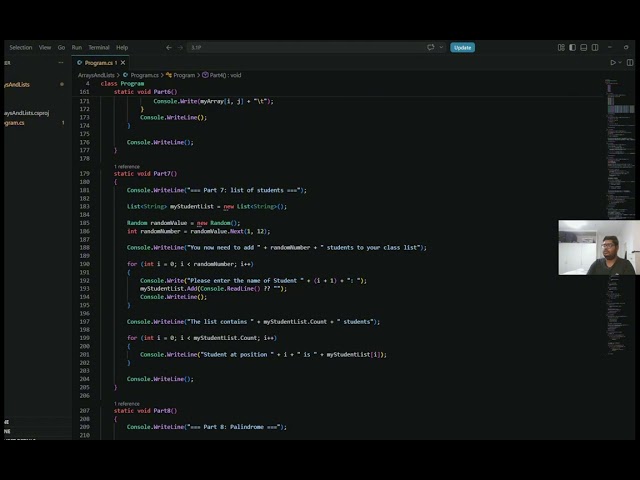Click the 'You now need to add' line
The image size is (640, 480).
coord(277,247)
